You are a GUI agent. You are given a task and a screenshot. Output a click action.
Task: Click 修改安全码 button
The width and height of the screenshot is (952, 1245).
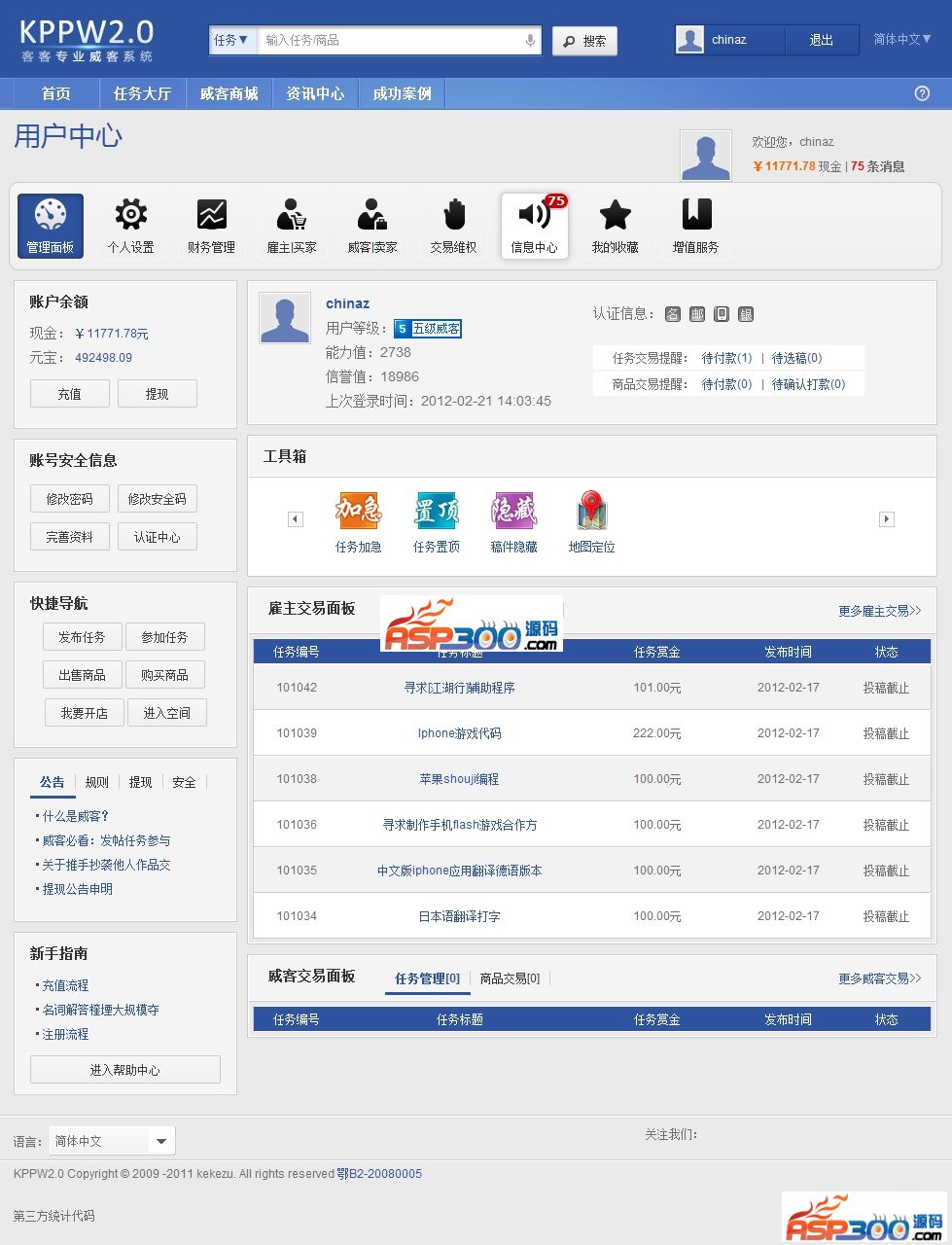coord(158,499)
